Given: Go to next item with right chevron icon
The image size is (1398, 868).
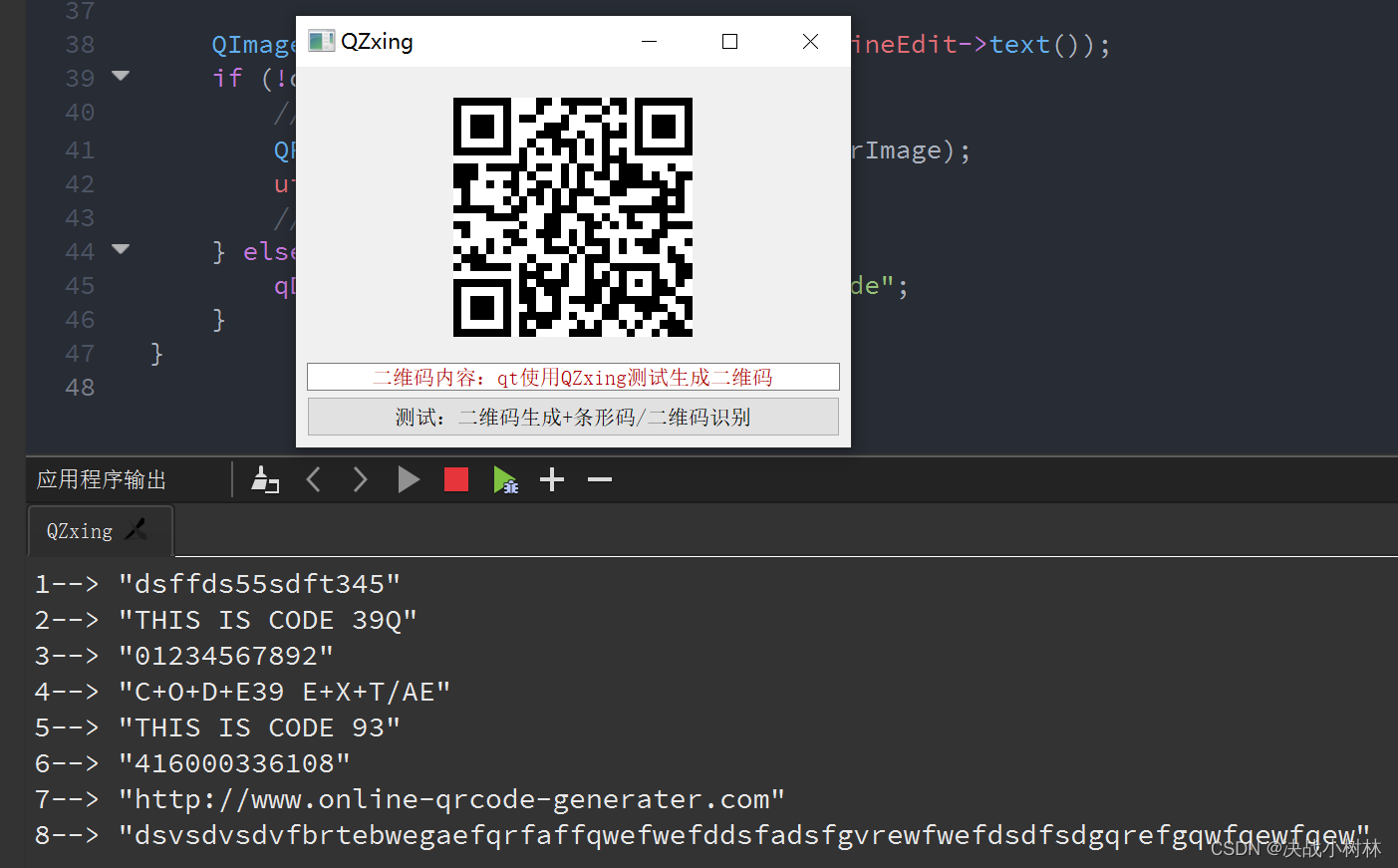Looking at the screenshot, I should [360, 479].
